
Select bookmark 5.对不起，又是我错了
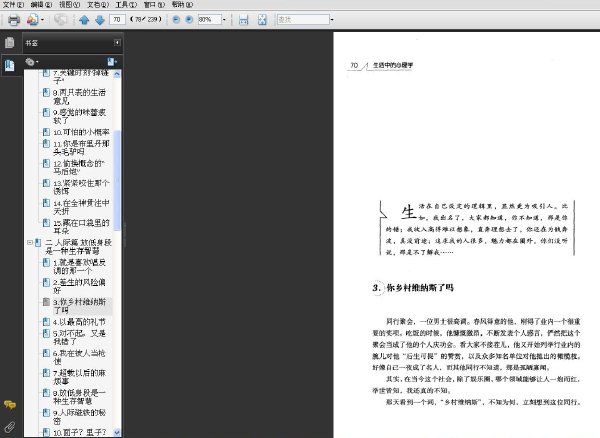tap(79, 337)
